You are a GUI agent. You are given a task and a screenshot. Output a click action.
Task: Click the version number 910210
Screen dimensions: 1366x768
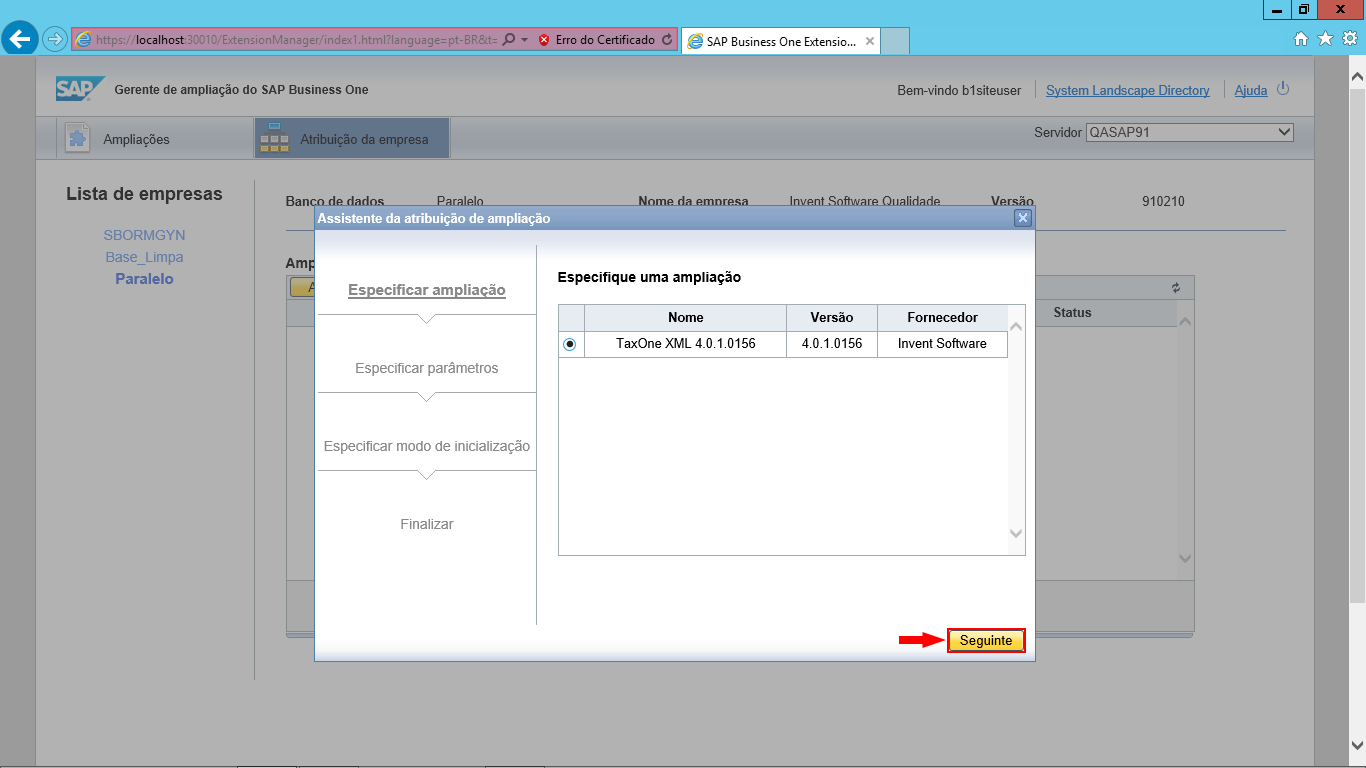(x=1163, y=201)
